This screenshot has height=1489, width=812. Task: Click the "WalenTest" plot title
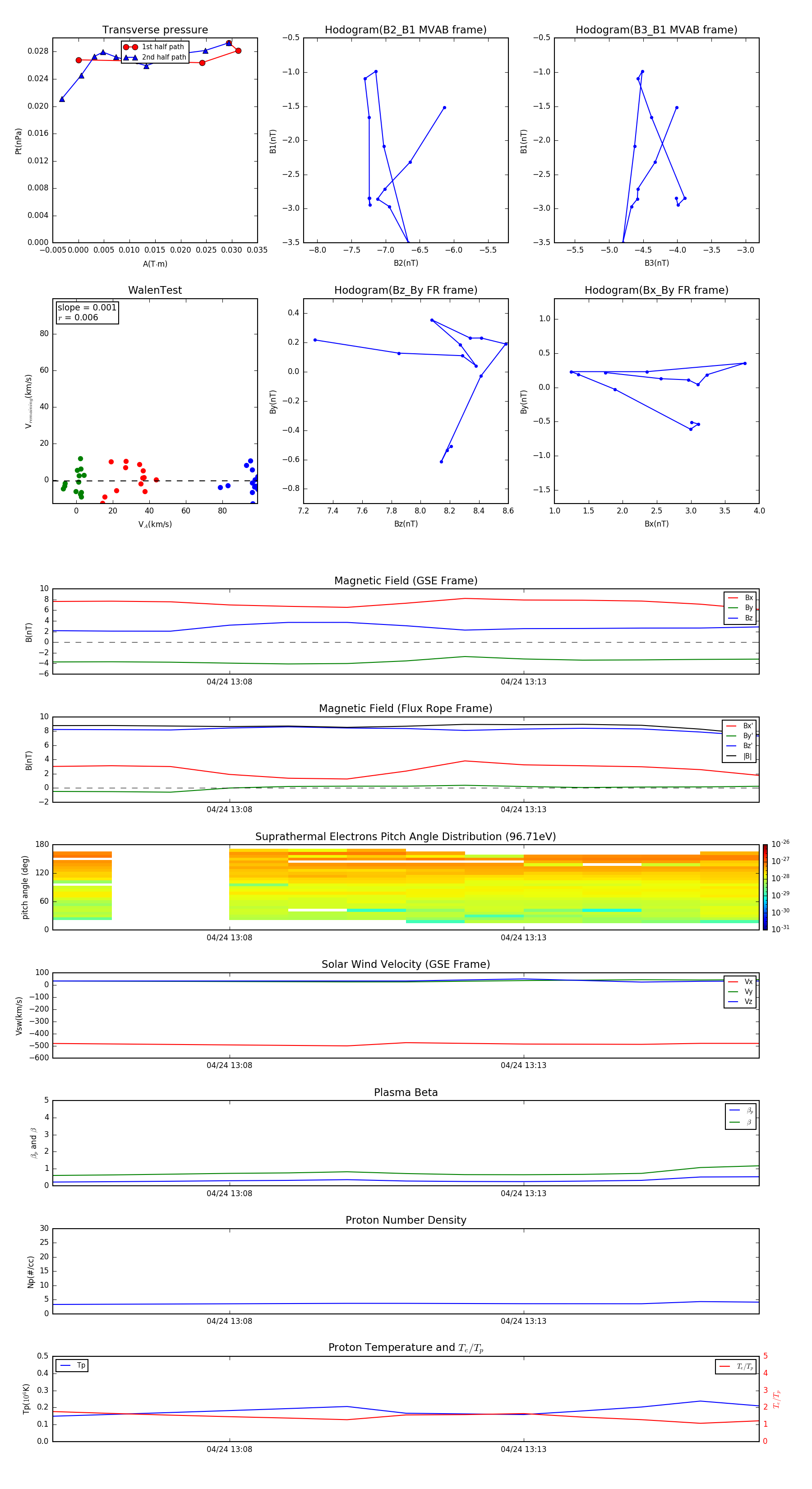point(155,290)
